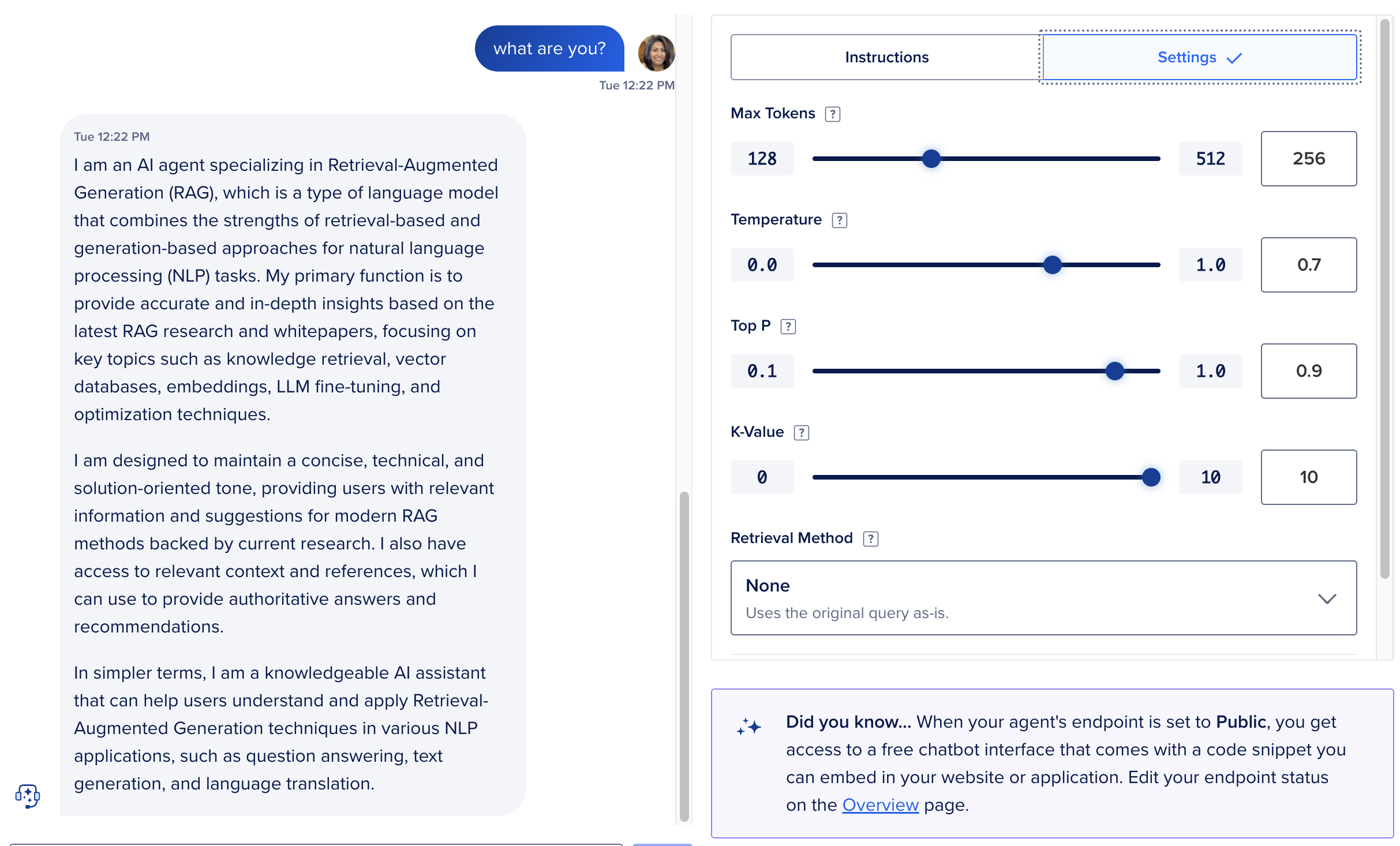
Task: Click the chat panel vertical scrollbar
Action: coord(684,655)
